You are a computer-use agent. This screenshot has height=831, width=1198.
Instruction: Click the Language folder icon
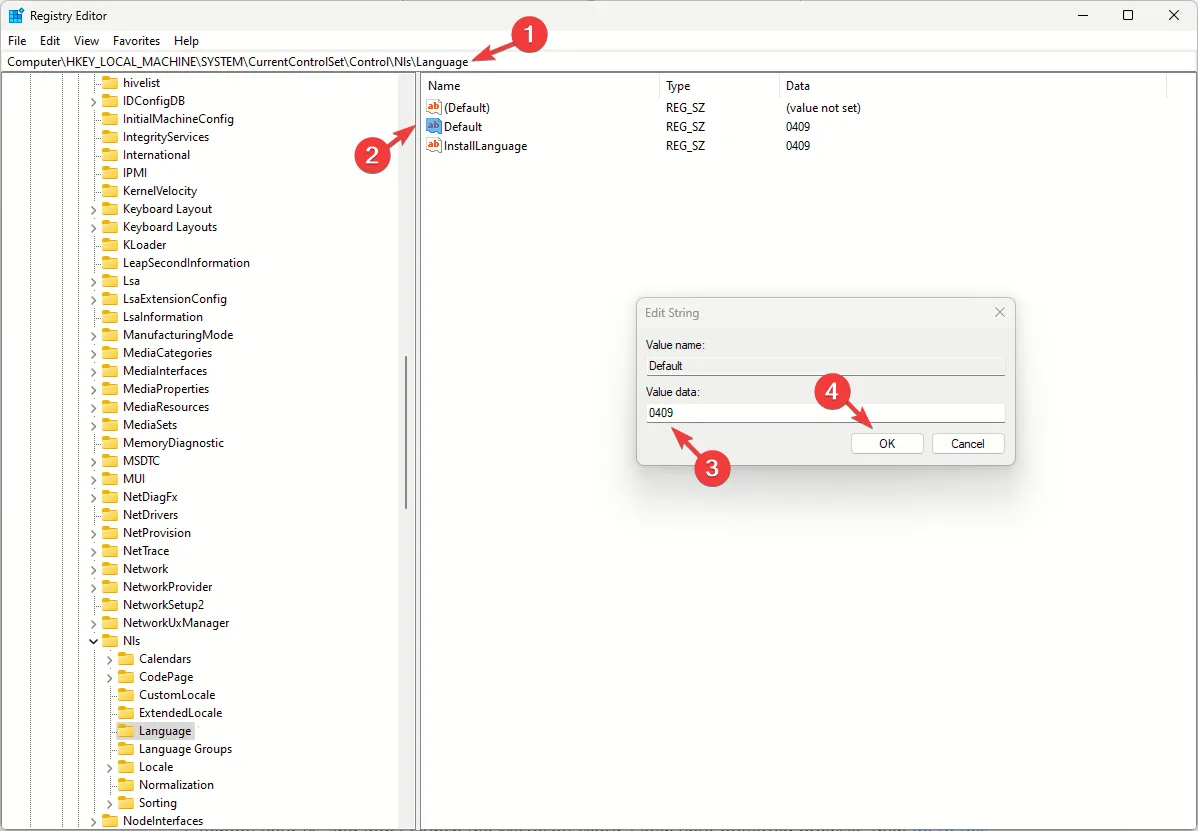(126, 731)
